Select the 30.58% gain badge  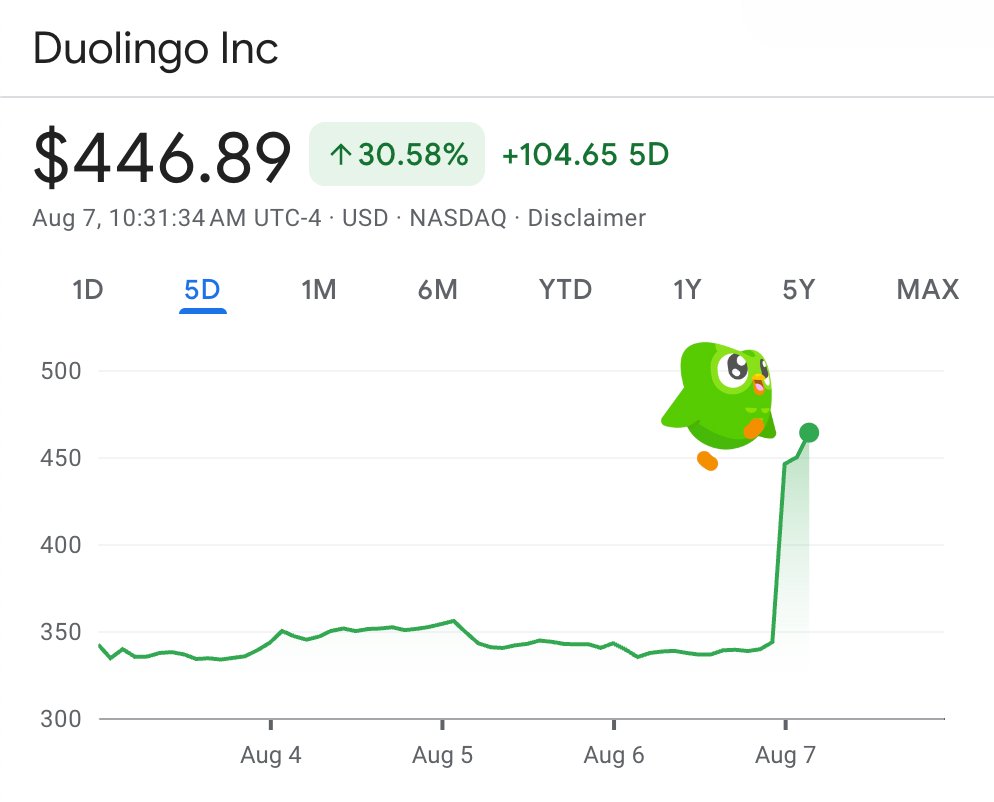pos(396,155)
